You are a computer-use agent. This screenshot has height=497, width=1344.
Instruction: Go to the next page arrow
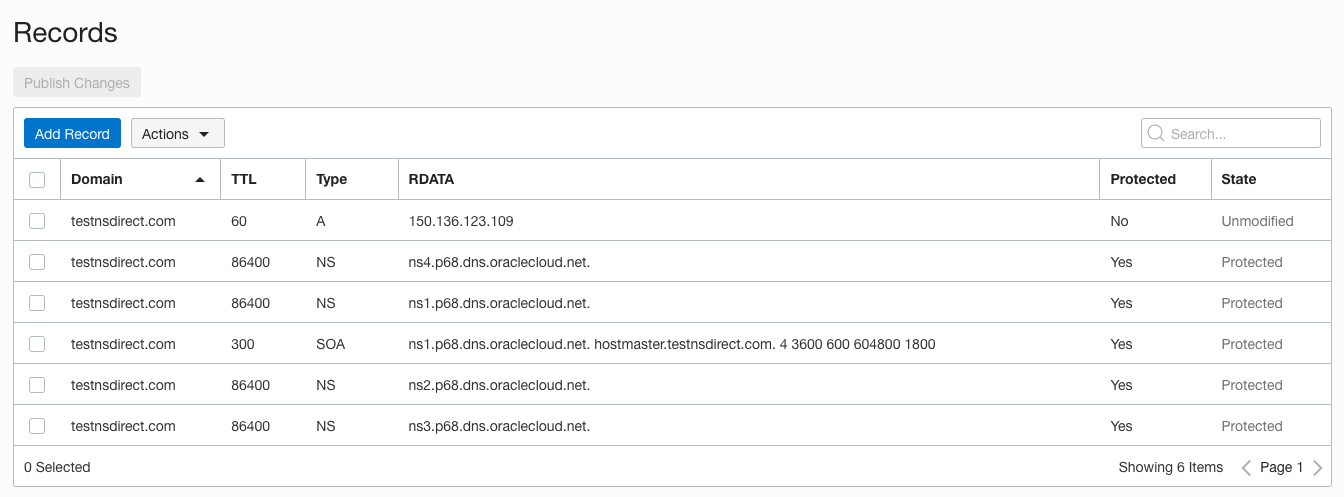coord(1317,467)
